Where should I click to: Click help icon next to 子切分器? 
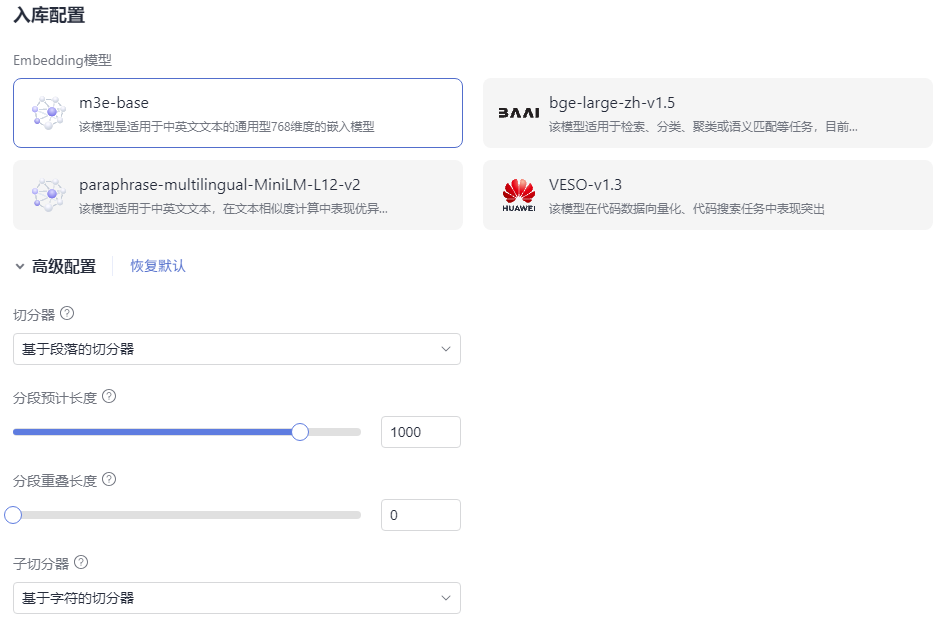[81, 562]
